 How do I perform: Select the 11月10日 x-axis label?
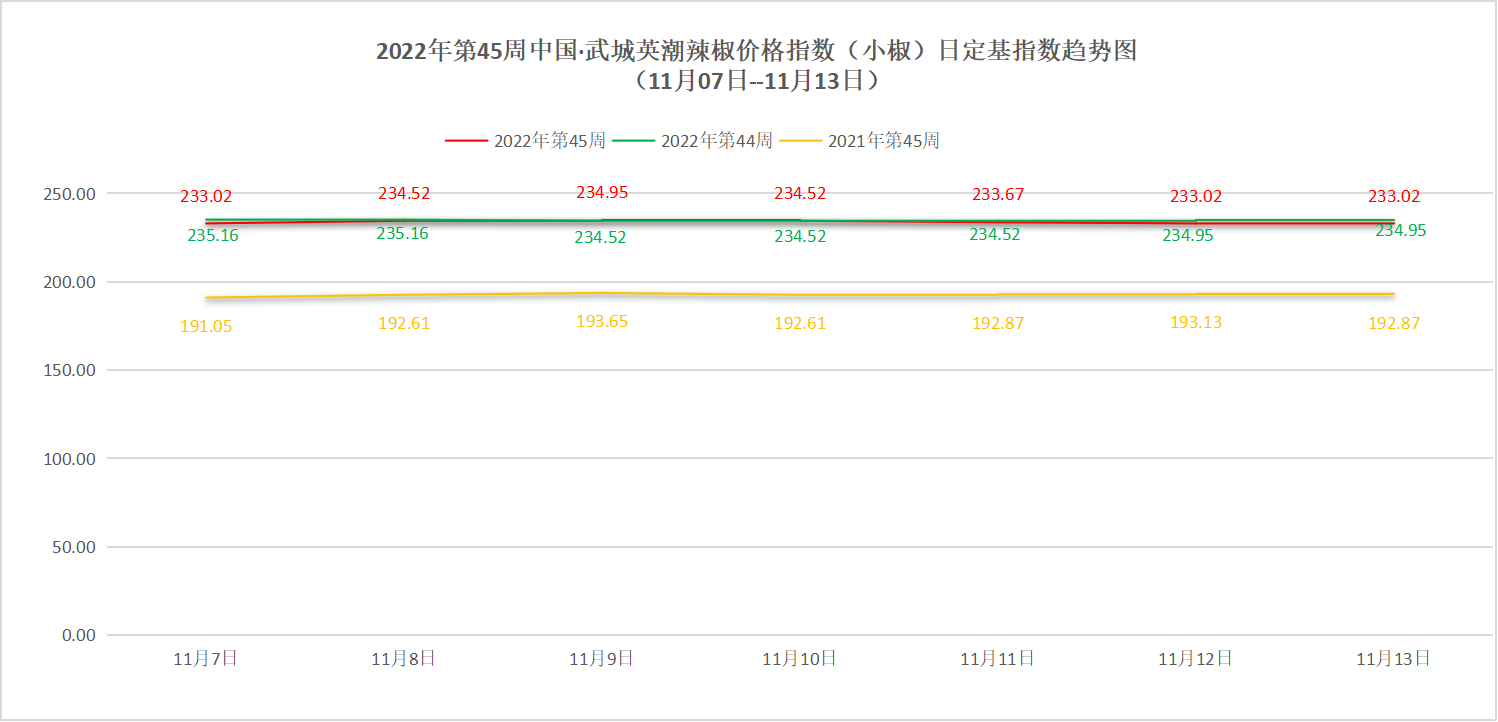click(x=800, y=659)
